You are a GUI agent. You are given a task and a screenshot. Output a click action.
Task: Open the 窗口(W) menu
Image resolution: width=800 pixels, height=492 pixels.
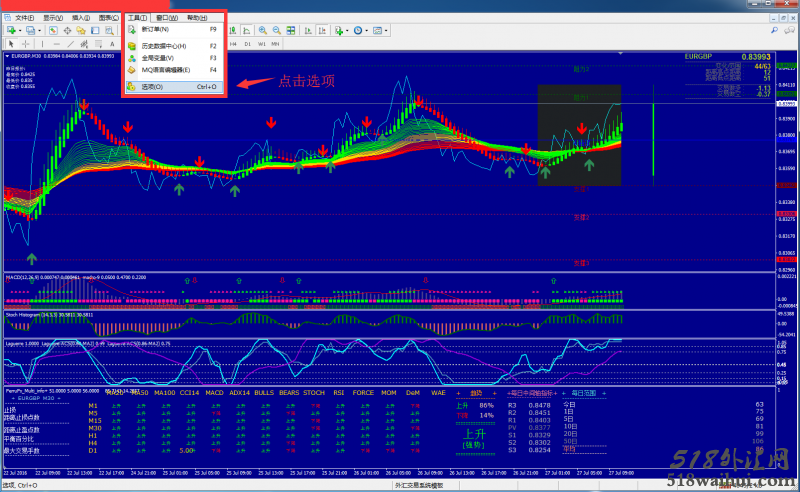[x=167, y=18]
